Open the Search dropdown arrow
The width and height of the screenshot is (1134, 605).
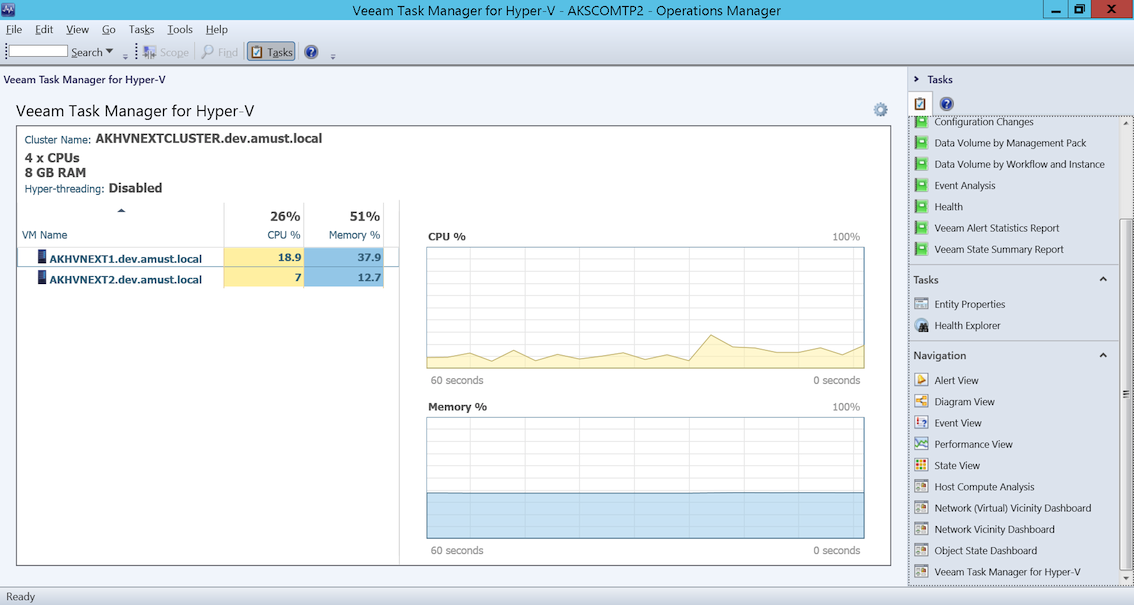coord(109,51)
